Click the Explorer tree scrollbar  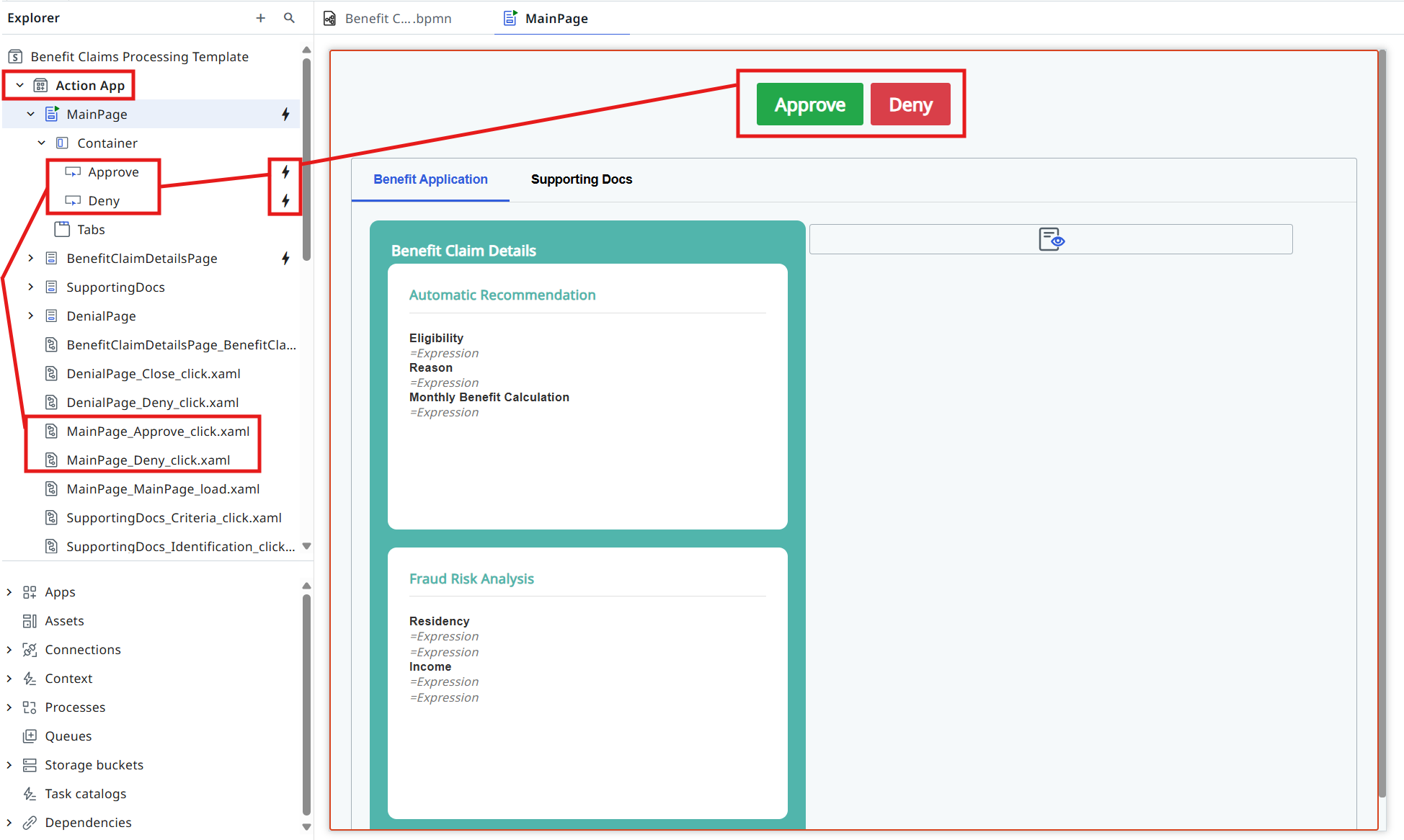click(306, 158)
